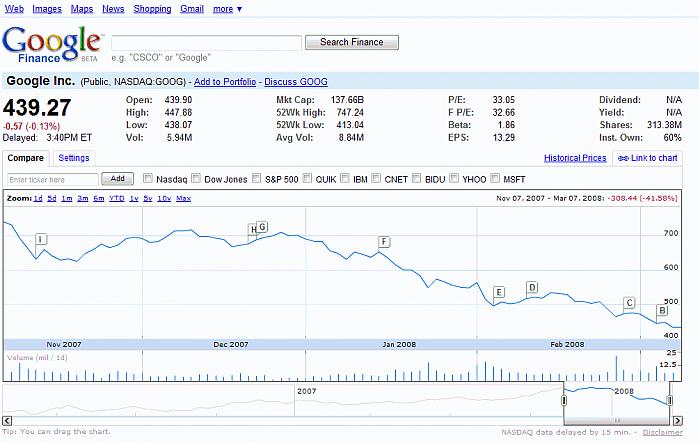Image resolution: width=700 pixels, height=443 pixels.
Task: Click news flag marker B on chart
Action: tap(661, 311)
